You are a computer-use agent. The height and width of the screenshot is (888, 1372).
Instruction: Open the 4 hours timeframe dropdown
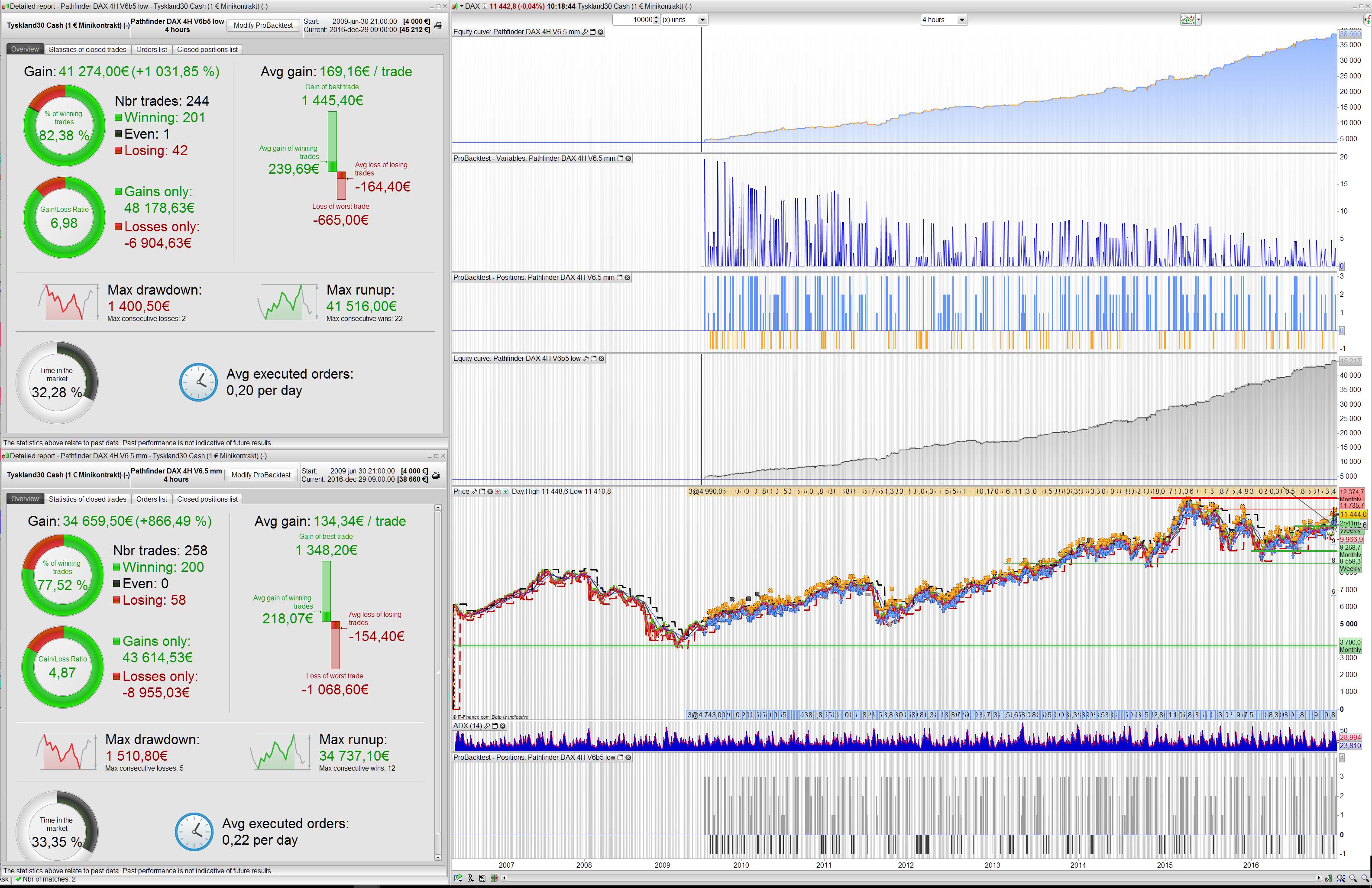click(961, 19)
